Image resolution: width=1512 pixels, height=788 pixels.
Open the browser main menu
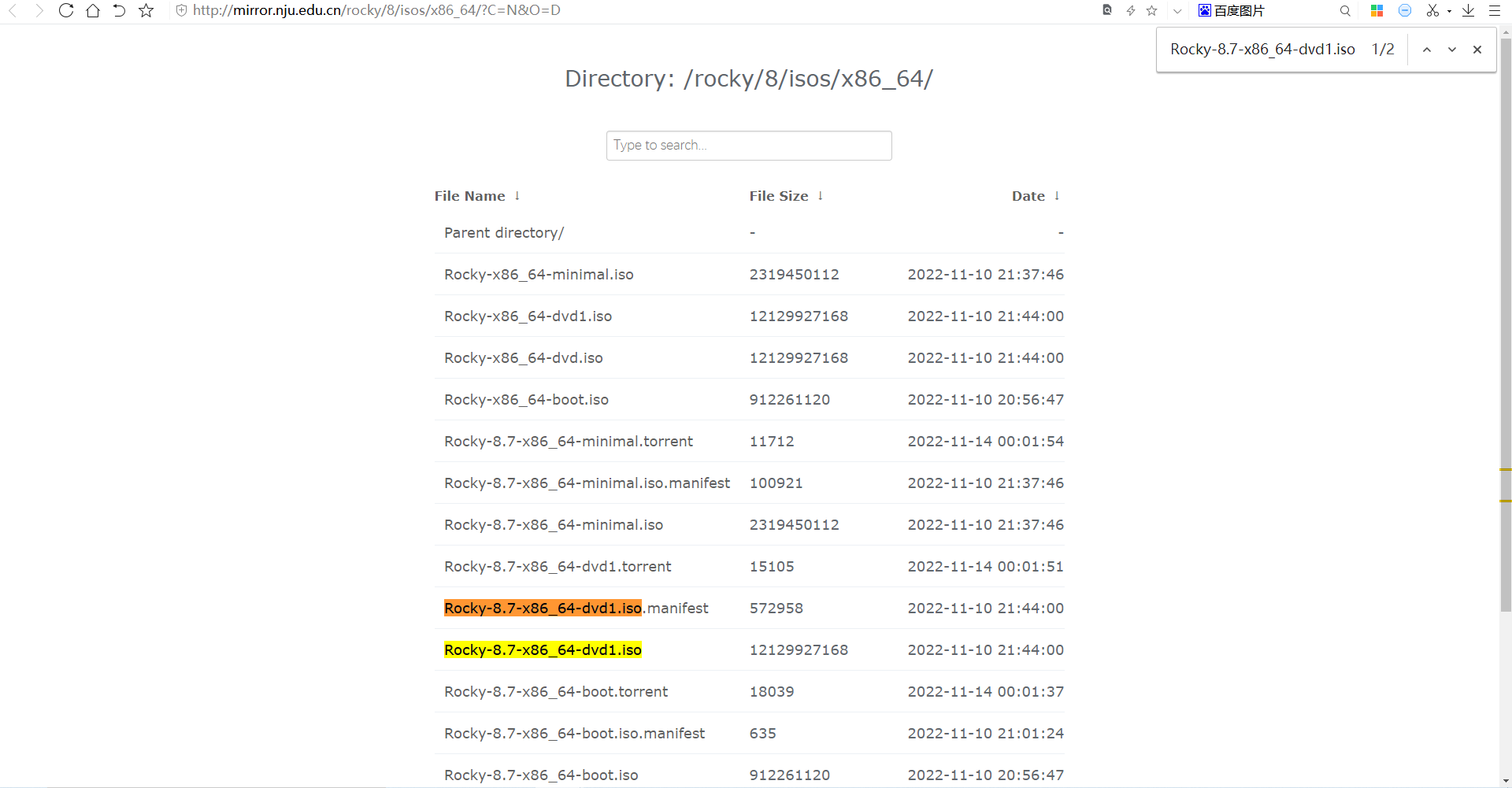tap(1495, 11)
